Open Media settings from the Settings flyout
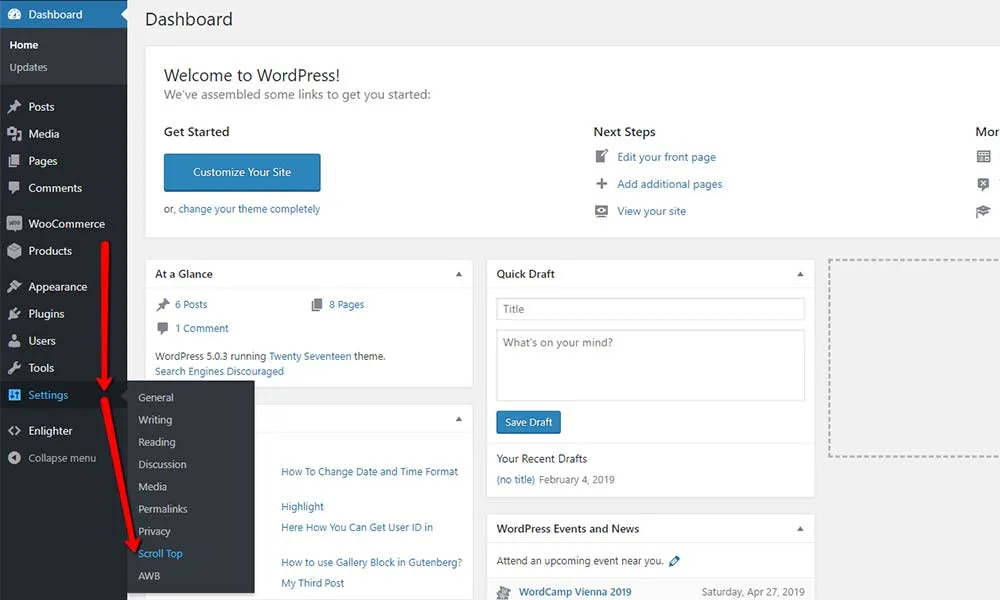Viewport: 1000px width, 600px height. tap(152, 487)
